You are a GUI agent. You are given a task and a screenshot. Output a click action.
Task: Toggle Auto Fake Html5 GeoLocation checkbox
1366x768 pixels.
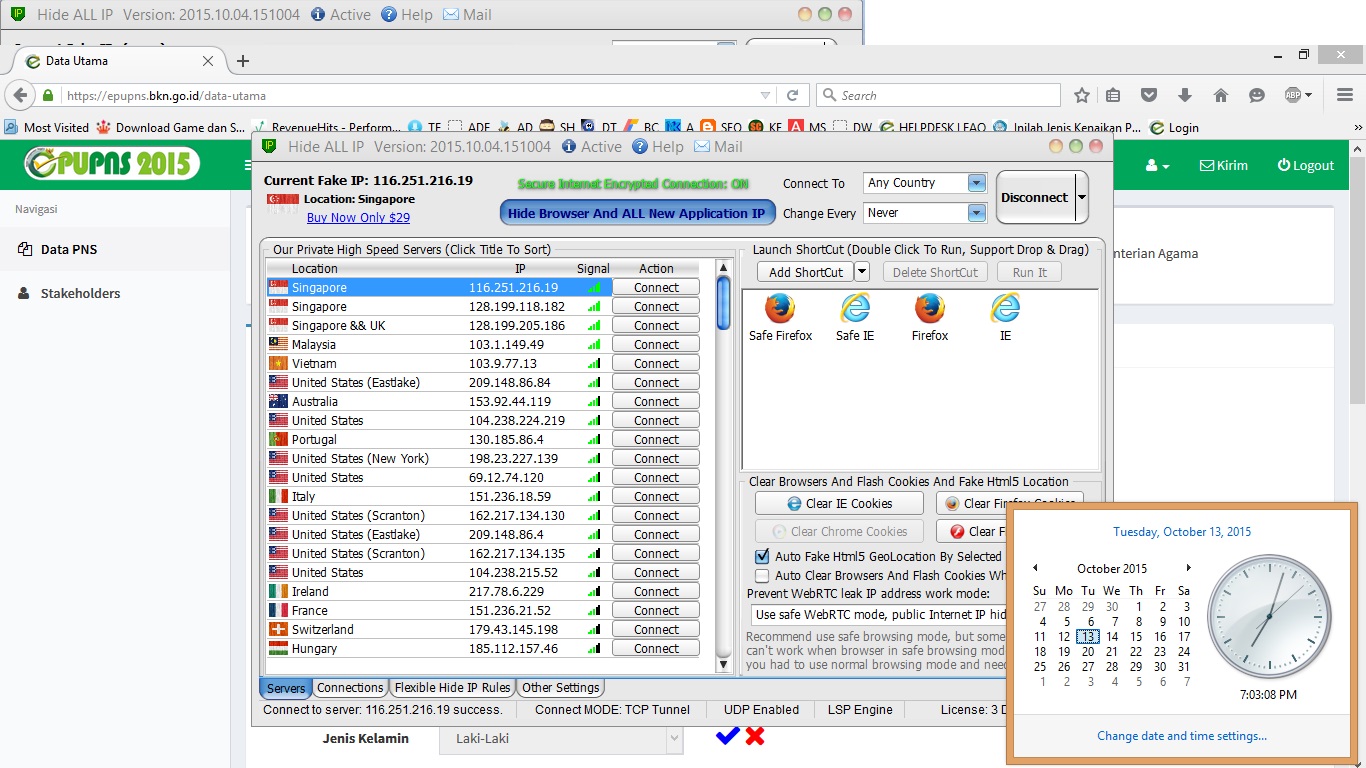[762, 556]
